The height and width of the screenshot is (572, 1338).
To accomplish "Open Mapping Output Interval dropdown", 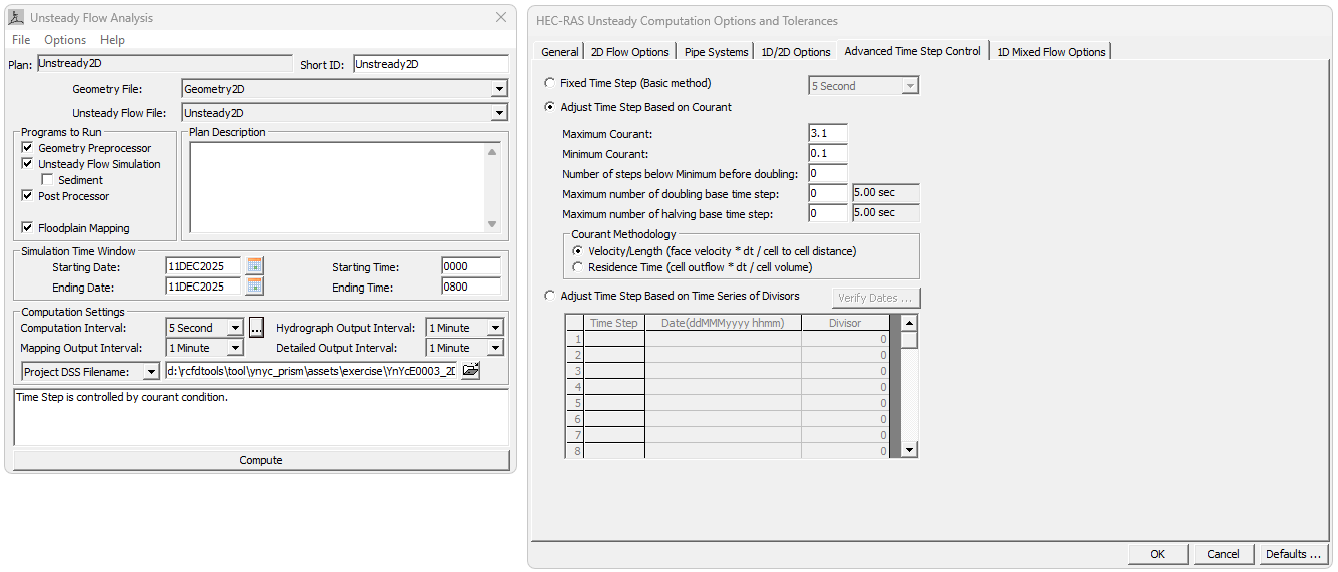I will (235, 348).
